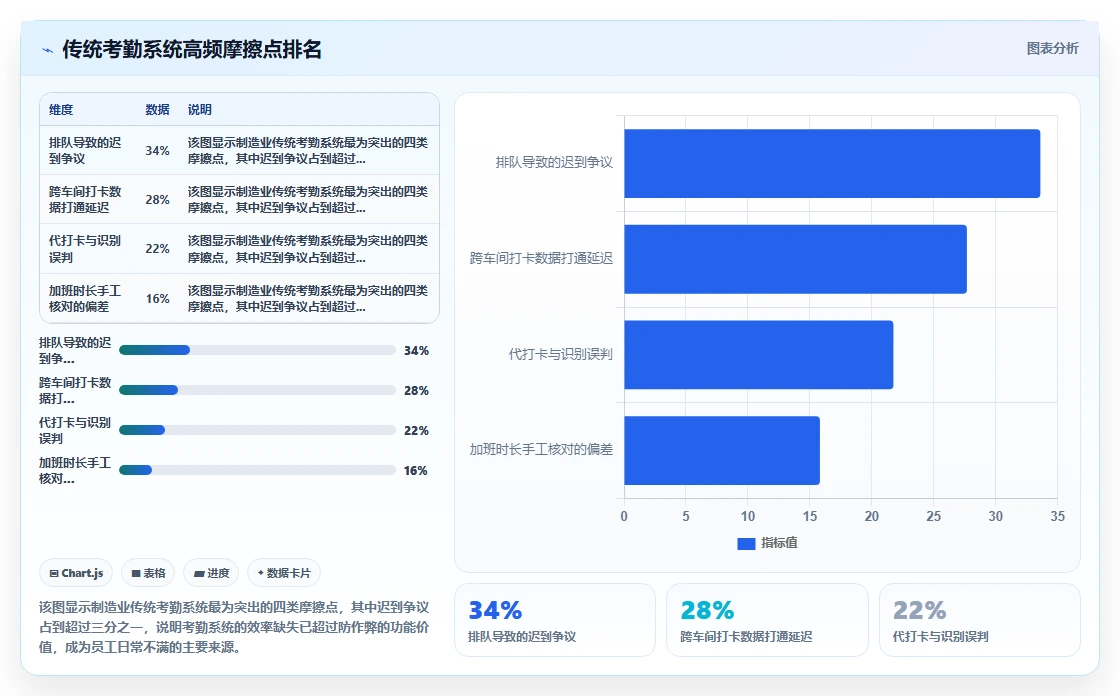Click the summary paragraph starting 该图显示制造业
The height and width of the screenshot is (696, 1120).
click(234, 627)
